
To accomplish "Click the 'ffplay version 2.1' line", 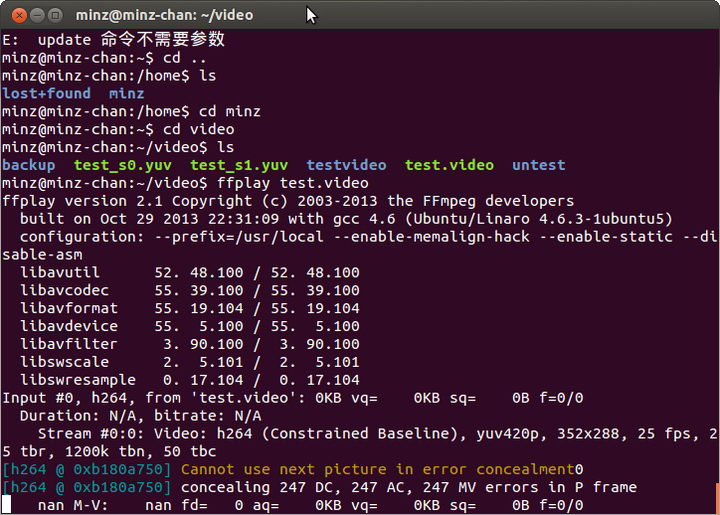I will [288, 201].
